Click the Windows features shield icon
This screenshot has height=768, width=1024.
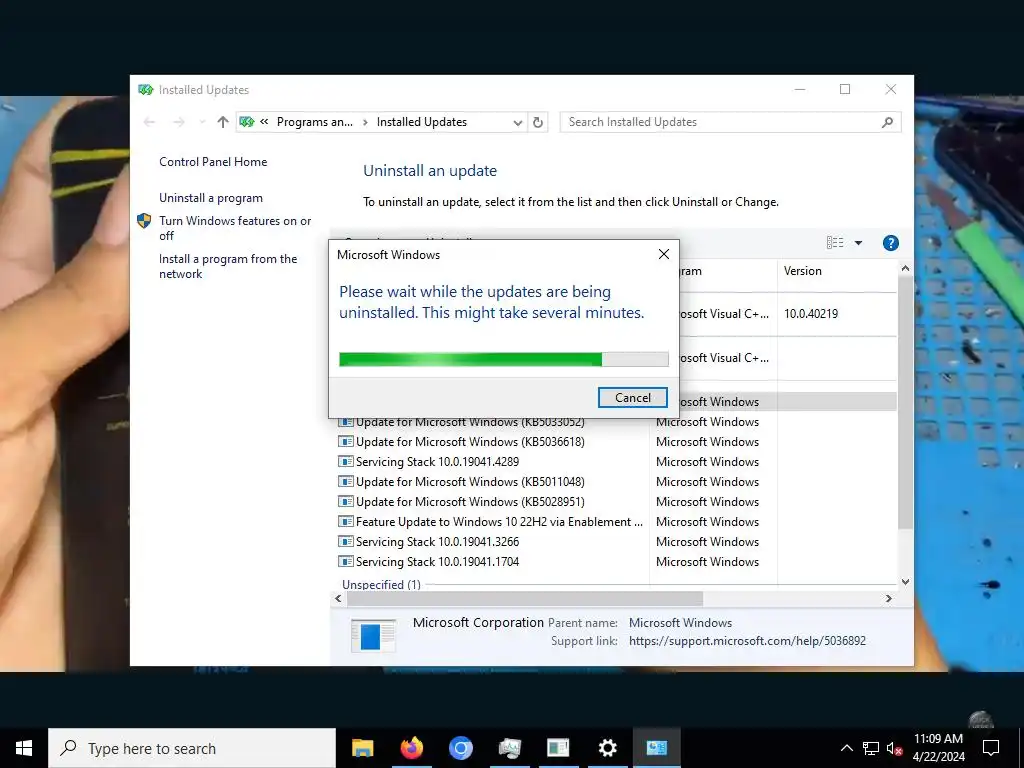point(144,221)
